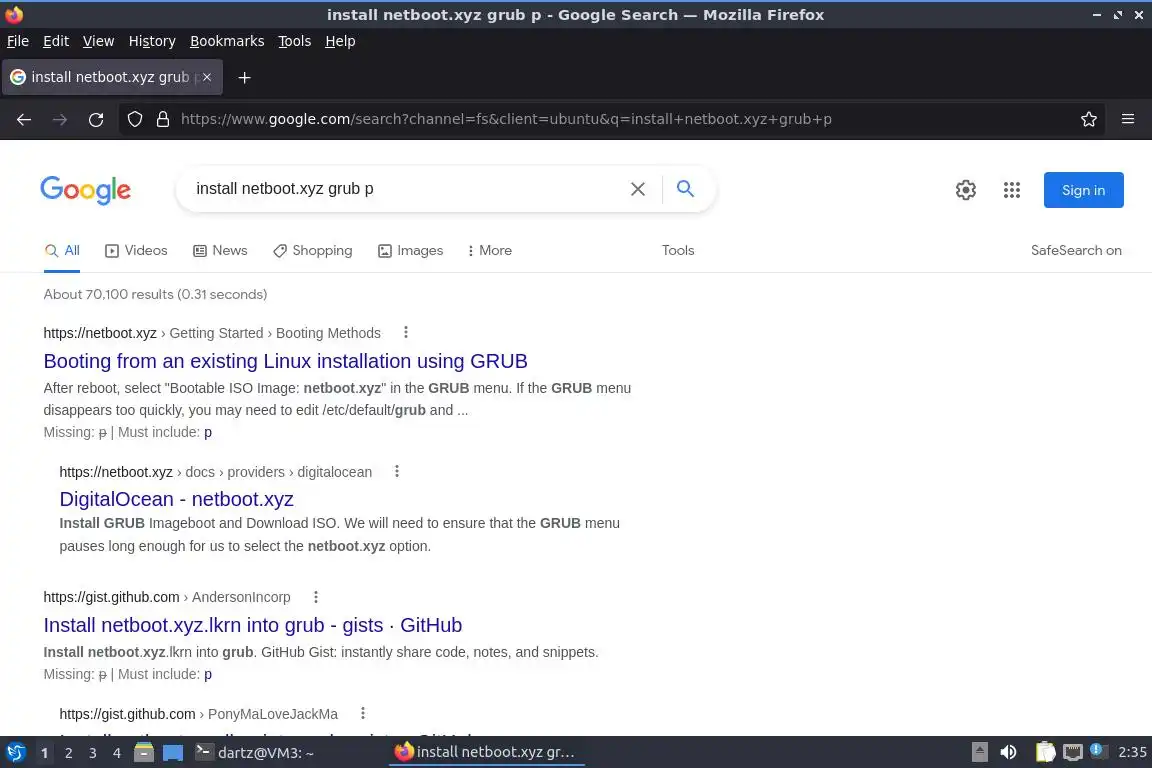Open Google search Tools filter
The height and width of the screenshot is (768, 1152).
pos(678,251)
